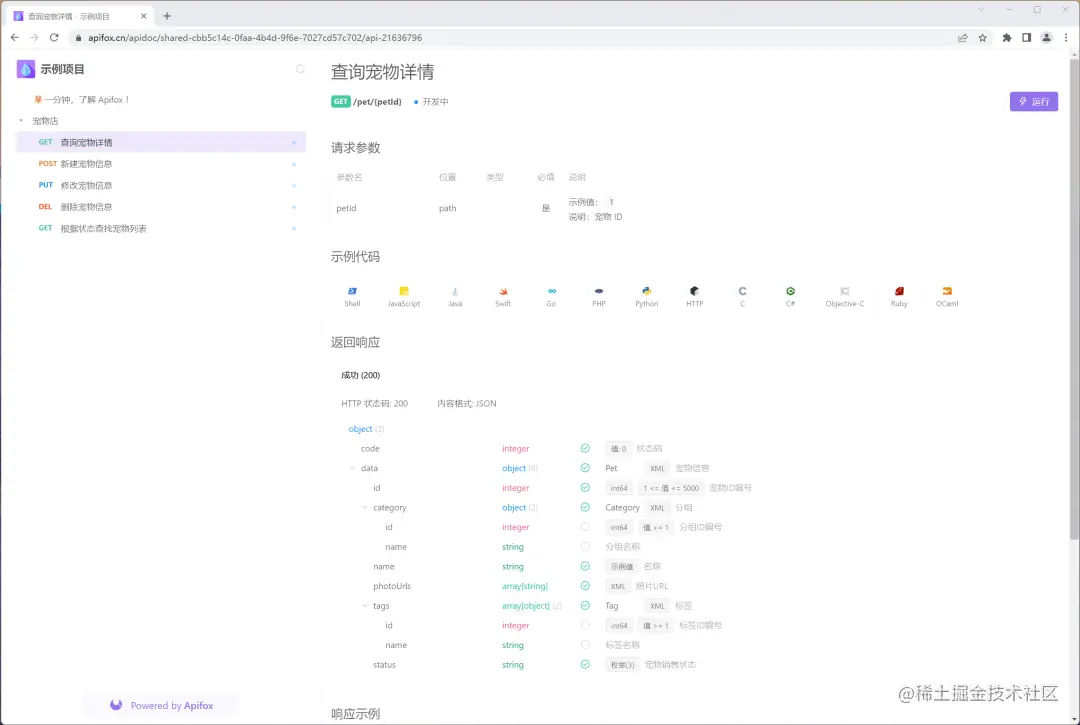1080x725 pixels.
Task: Open the OCaml code example icon
Action: pyautogui.click(x=946, y=295)
